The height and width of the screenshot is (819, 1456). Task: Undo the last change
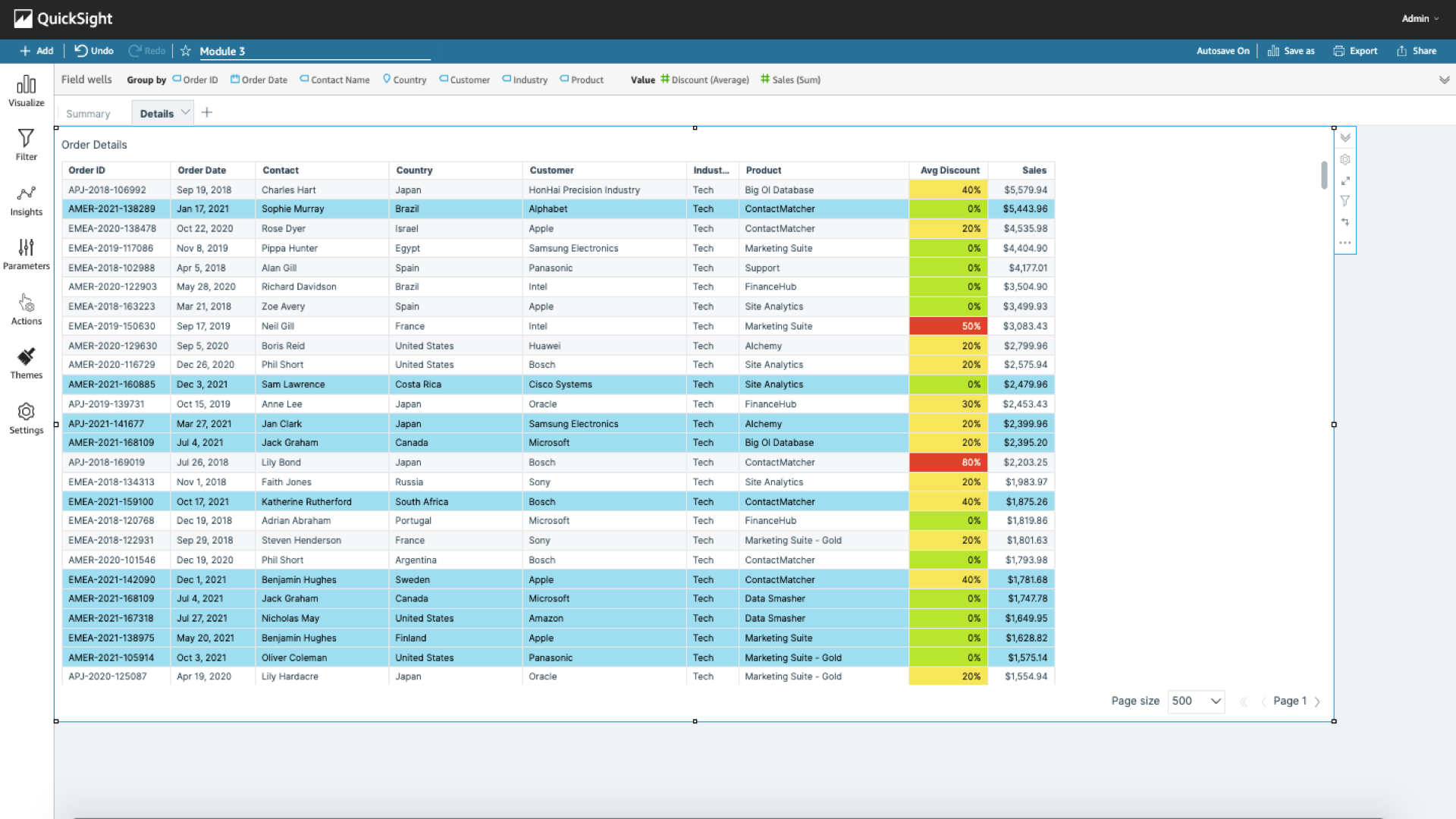(x=94, y=51)
